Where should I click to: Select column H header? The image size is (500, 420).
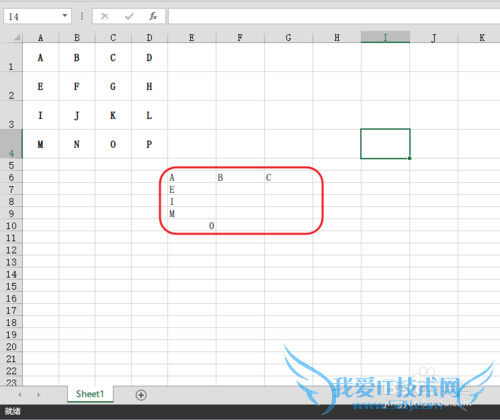click(337, 37)
